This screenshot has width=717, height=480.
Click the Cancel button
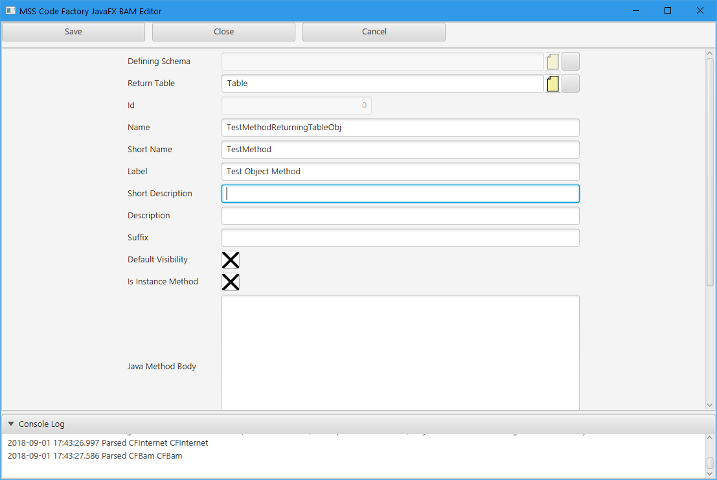click(x=374, y=32)
